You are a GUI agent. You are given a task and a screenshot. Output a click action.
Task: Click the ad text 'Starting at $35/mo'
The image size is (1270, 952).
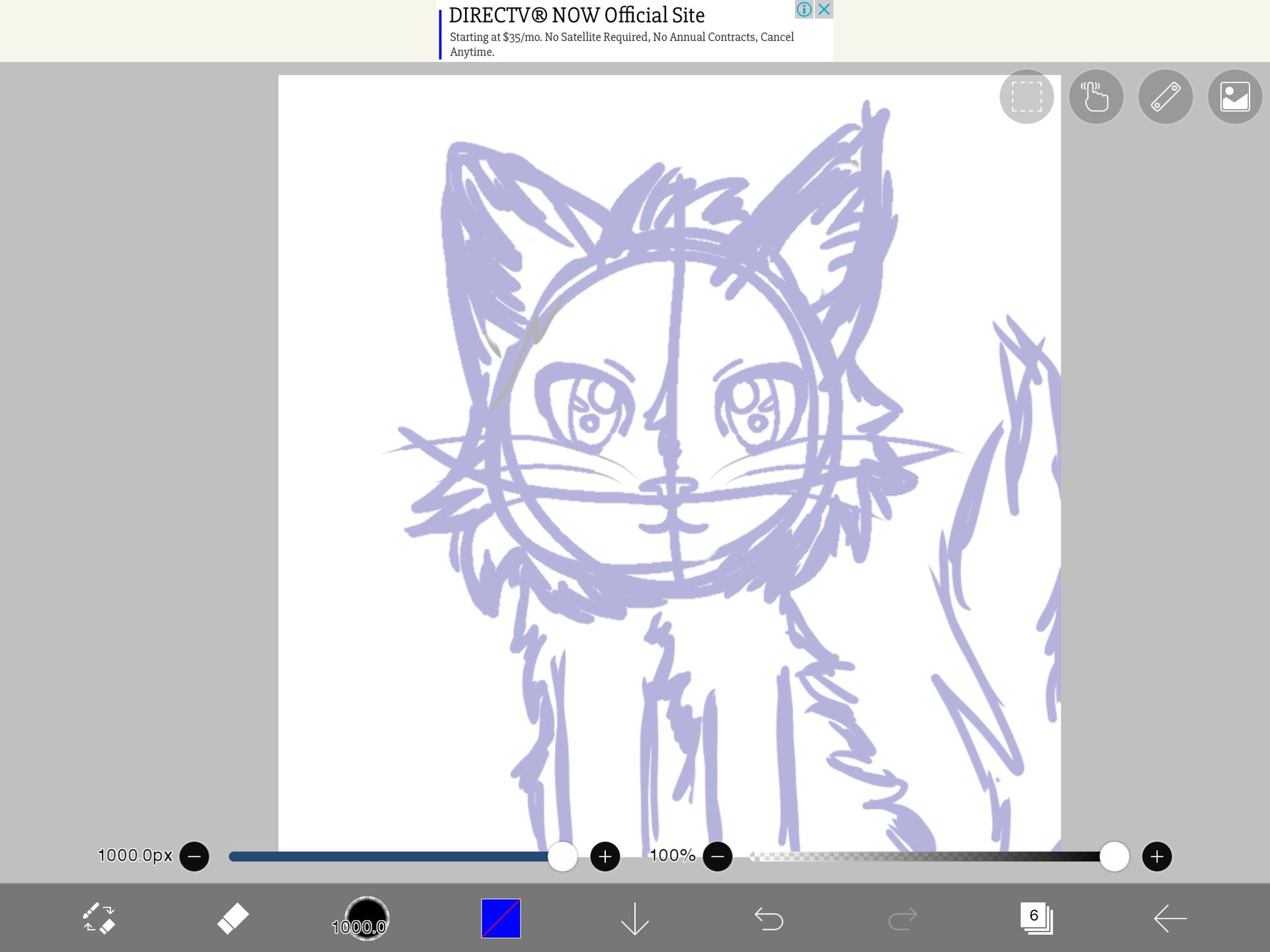click(495, 37)
